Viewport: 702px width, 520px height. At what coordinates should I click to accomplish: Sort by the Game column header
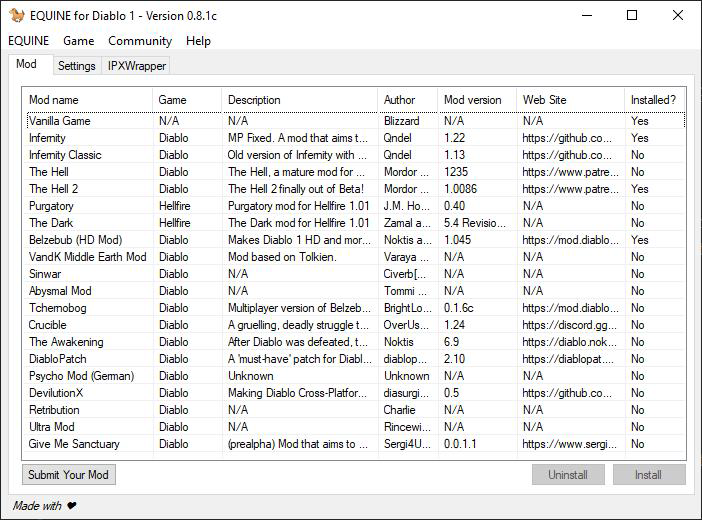pyautogui.click(x=187, y=100)
